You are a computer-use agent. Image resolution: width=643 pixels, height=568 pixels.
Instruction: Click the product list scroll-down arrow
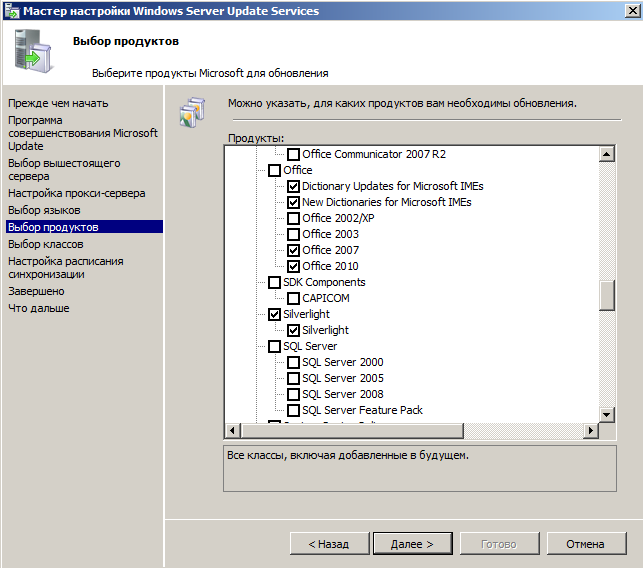point(607,415)
